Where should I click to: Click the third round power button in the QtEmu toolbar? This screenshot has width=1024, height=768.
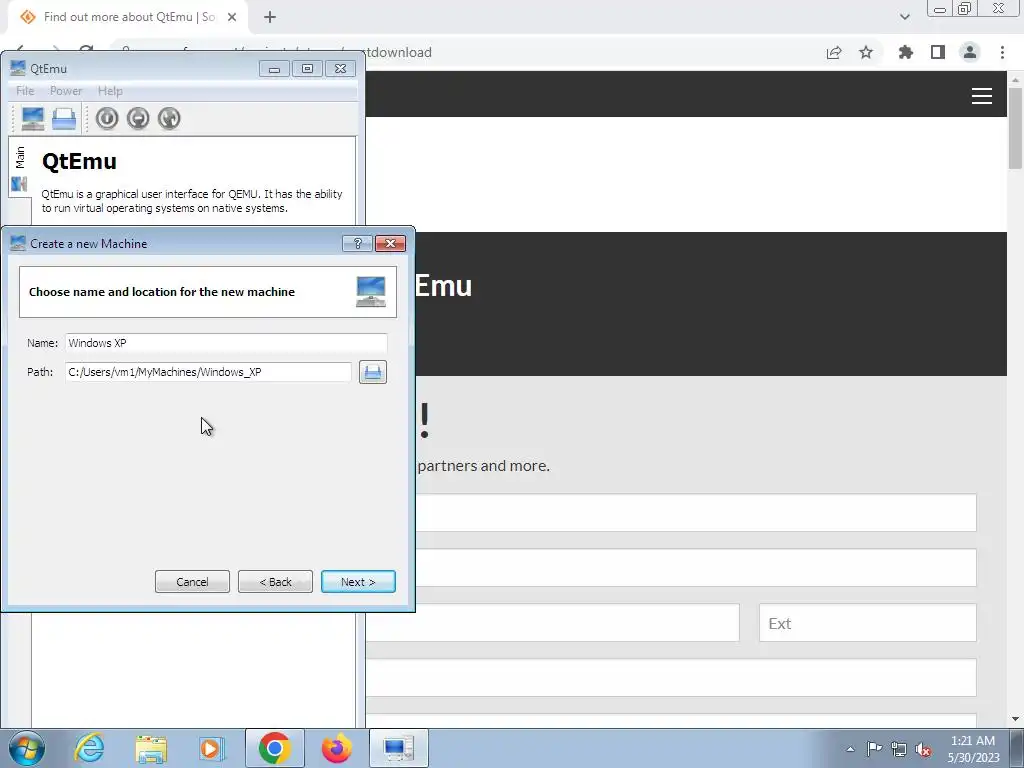pos(169,118)
